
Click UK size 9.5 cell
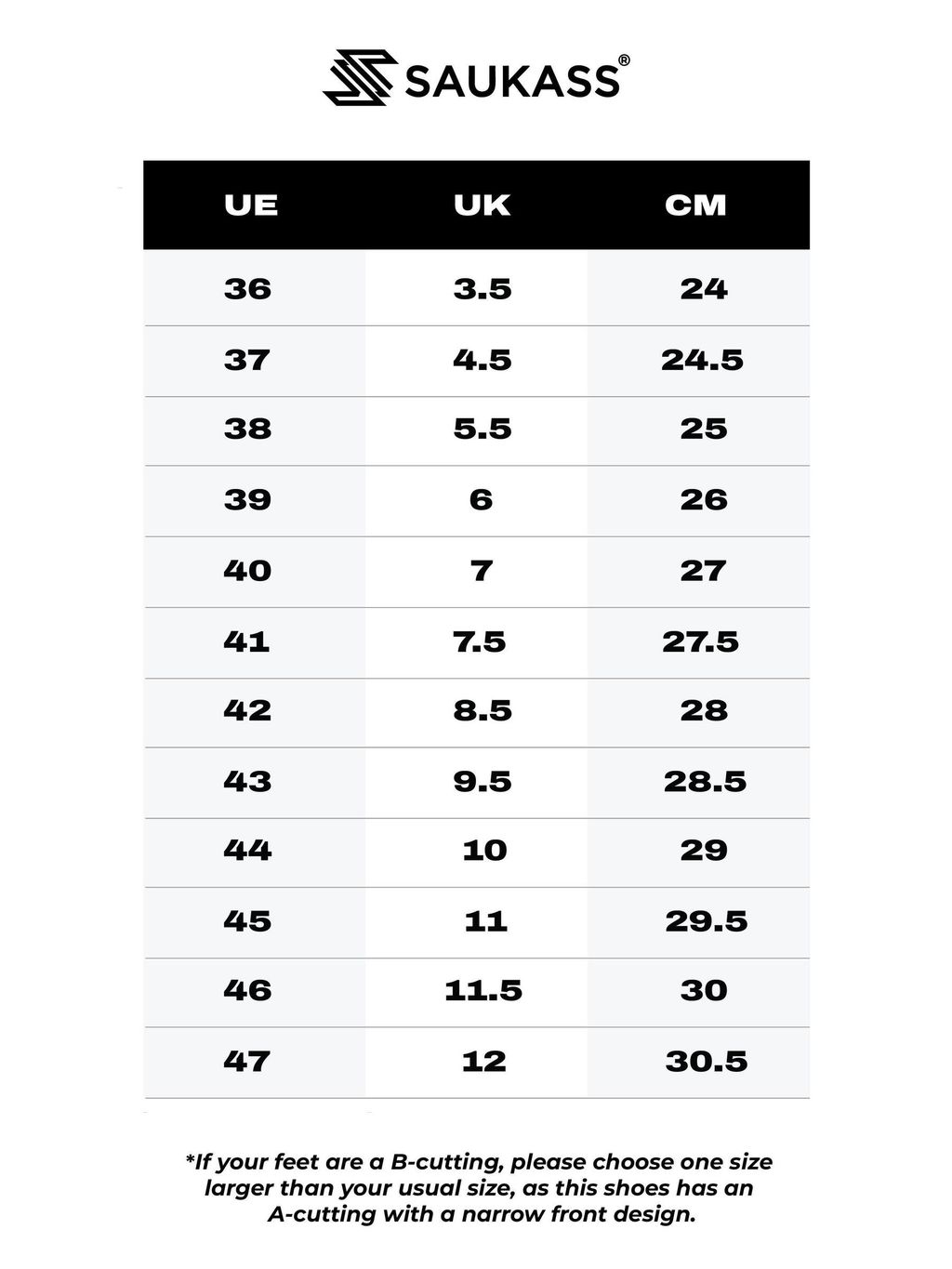(483, 782)
